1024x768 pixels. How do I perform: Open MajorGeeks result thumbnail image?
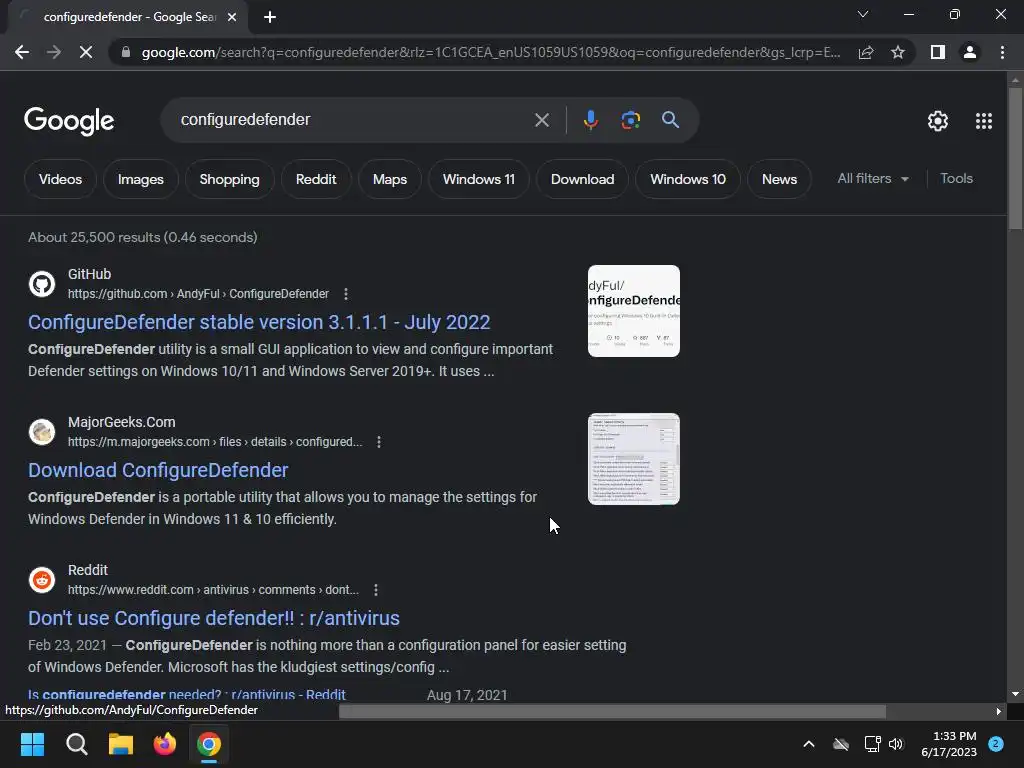point(633,459)
